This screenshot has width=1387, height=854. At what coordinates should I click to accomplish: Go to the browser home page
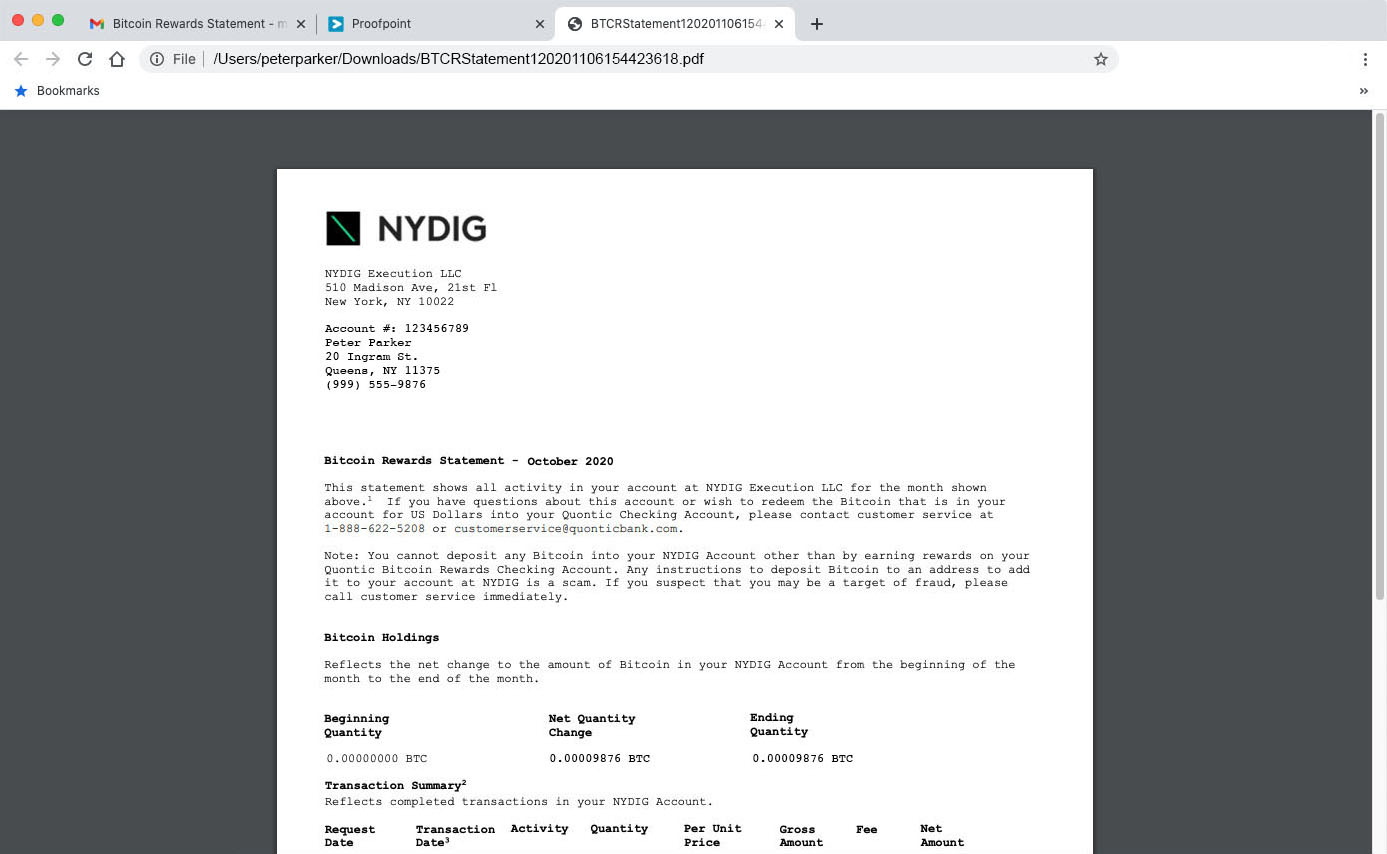coord(117,59)
